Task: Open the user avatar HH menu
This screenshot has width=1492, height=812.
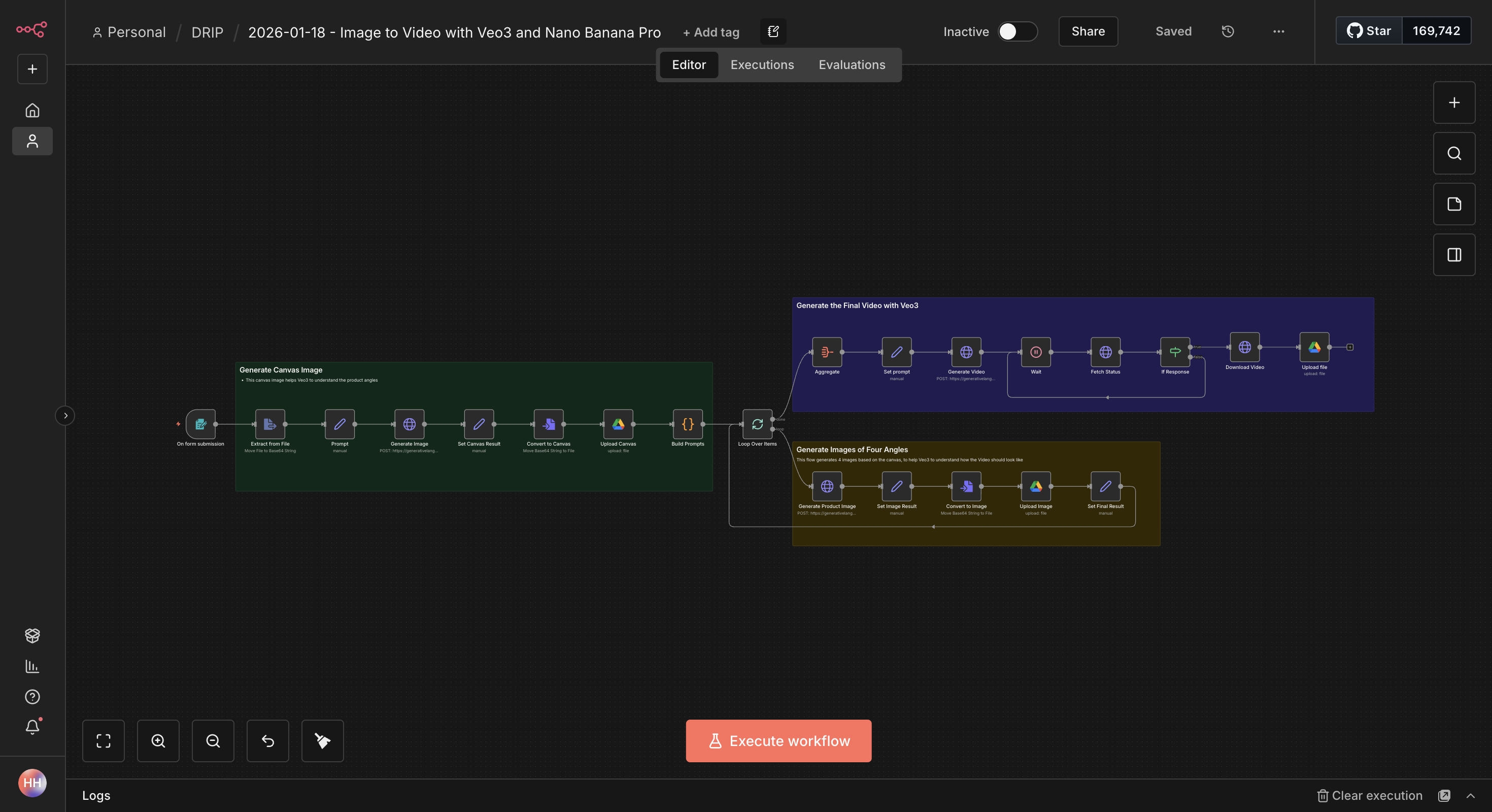Action: tap(32, 783)
